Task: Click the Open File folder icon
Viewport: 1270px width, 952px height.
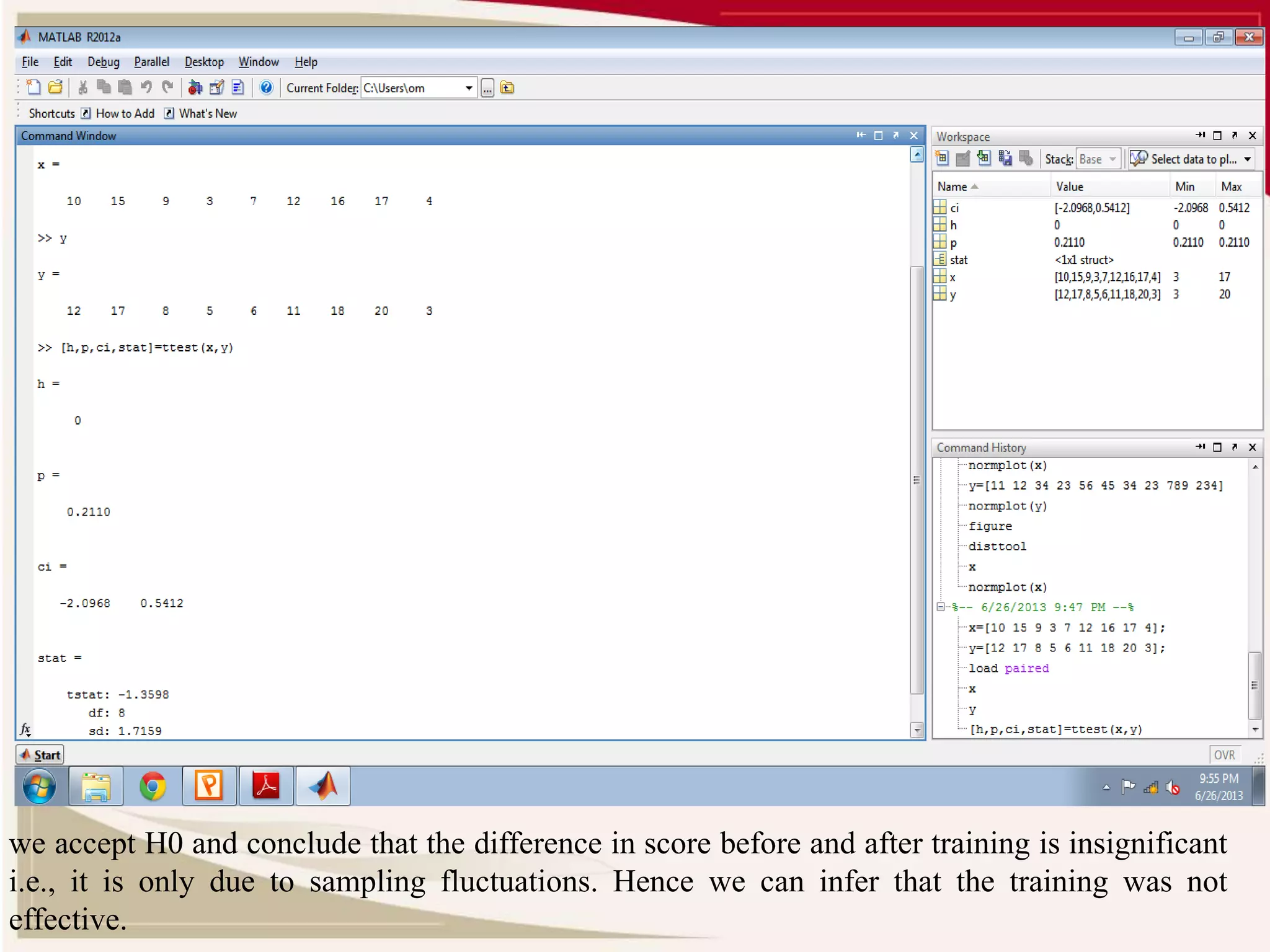Action: click(56, 87)
